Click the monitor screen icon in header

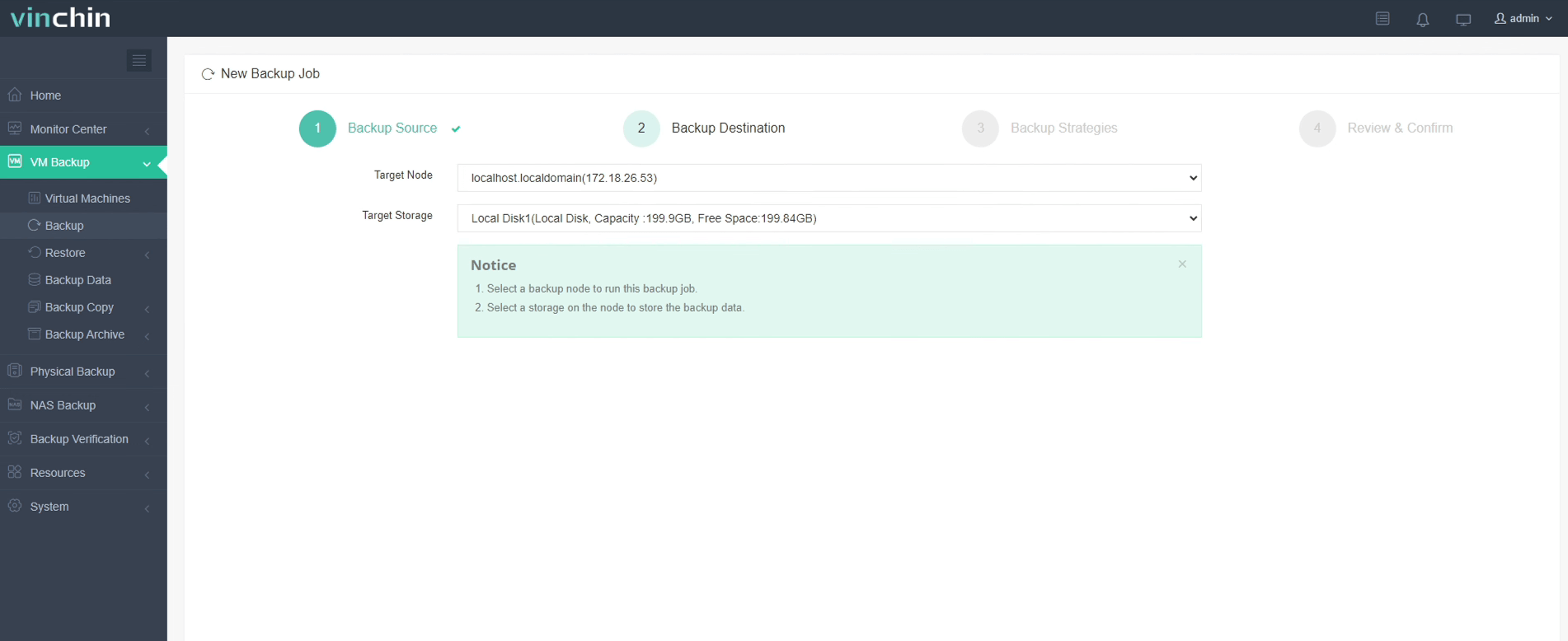[1463, 19]
